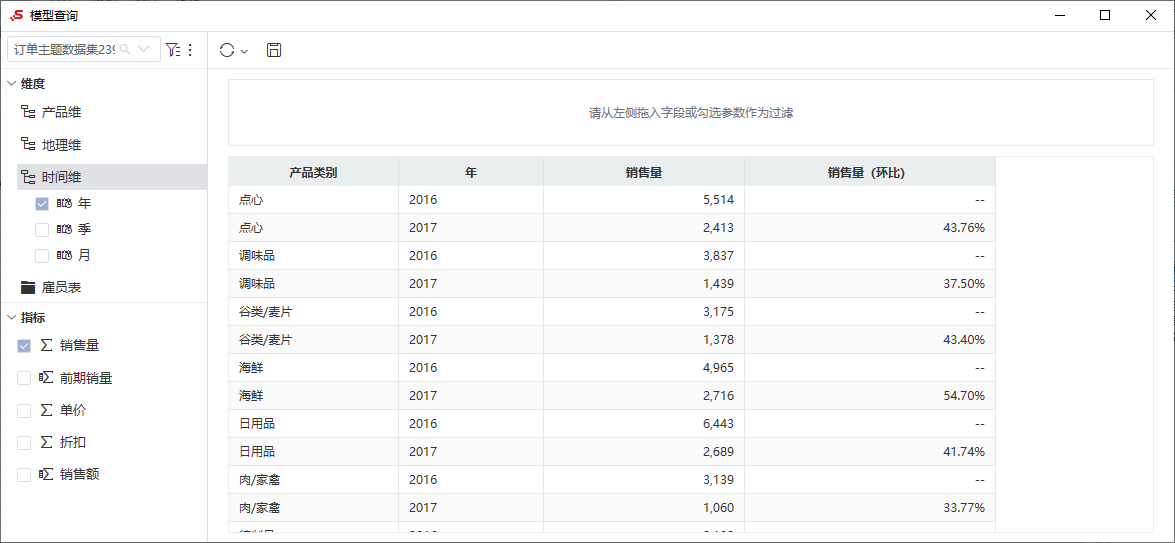Enable the 前期销量 indicator checkbox
1175x543 pixels.
[24, 378]
